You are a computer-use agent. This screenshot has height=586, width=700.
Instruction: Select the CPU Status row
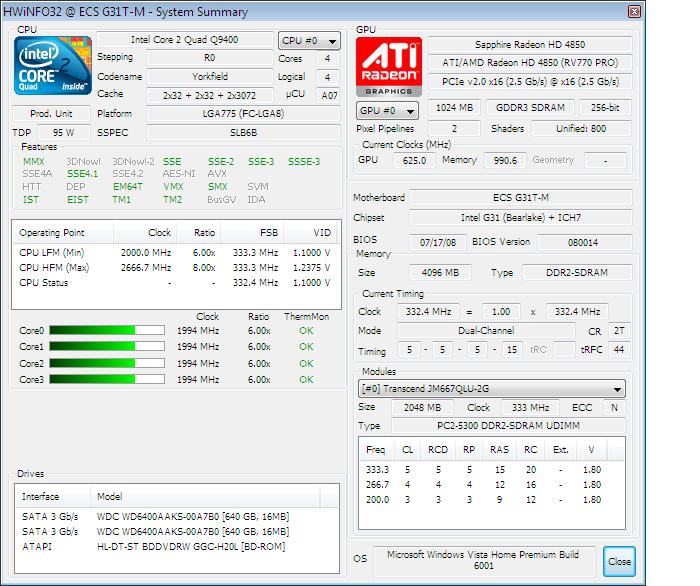pyautogui.click(x=175, y=283)
